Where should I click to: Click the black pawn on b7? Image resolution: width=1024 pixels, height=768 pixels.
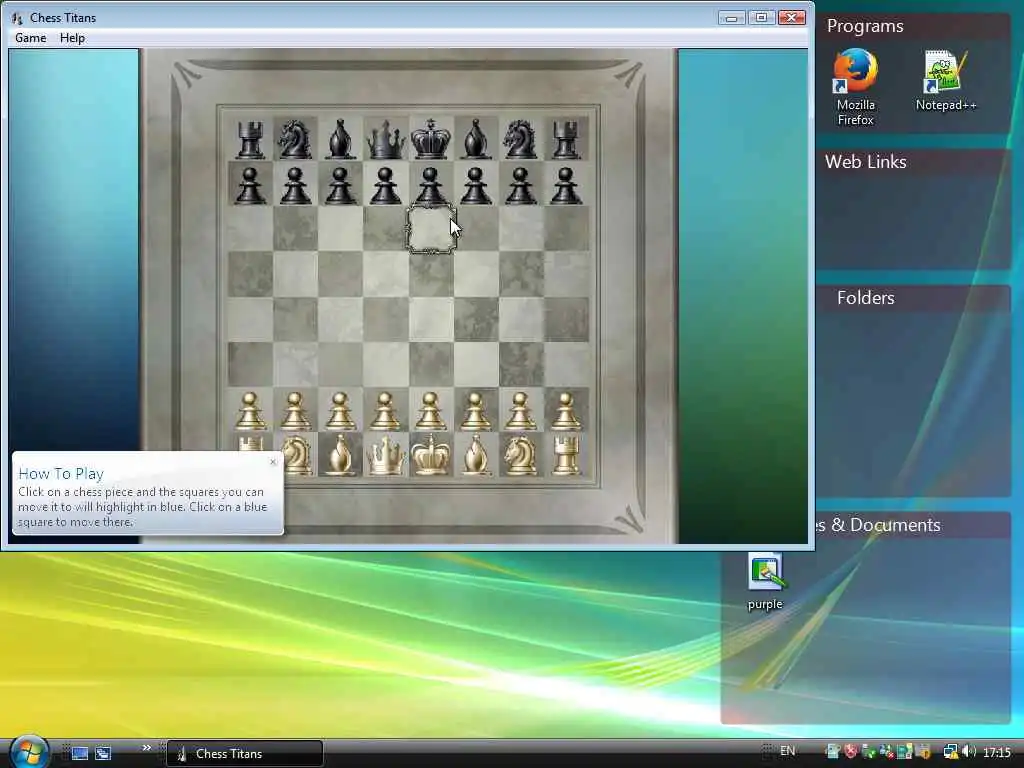[x=295, y=185]
